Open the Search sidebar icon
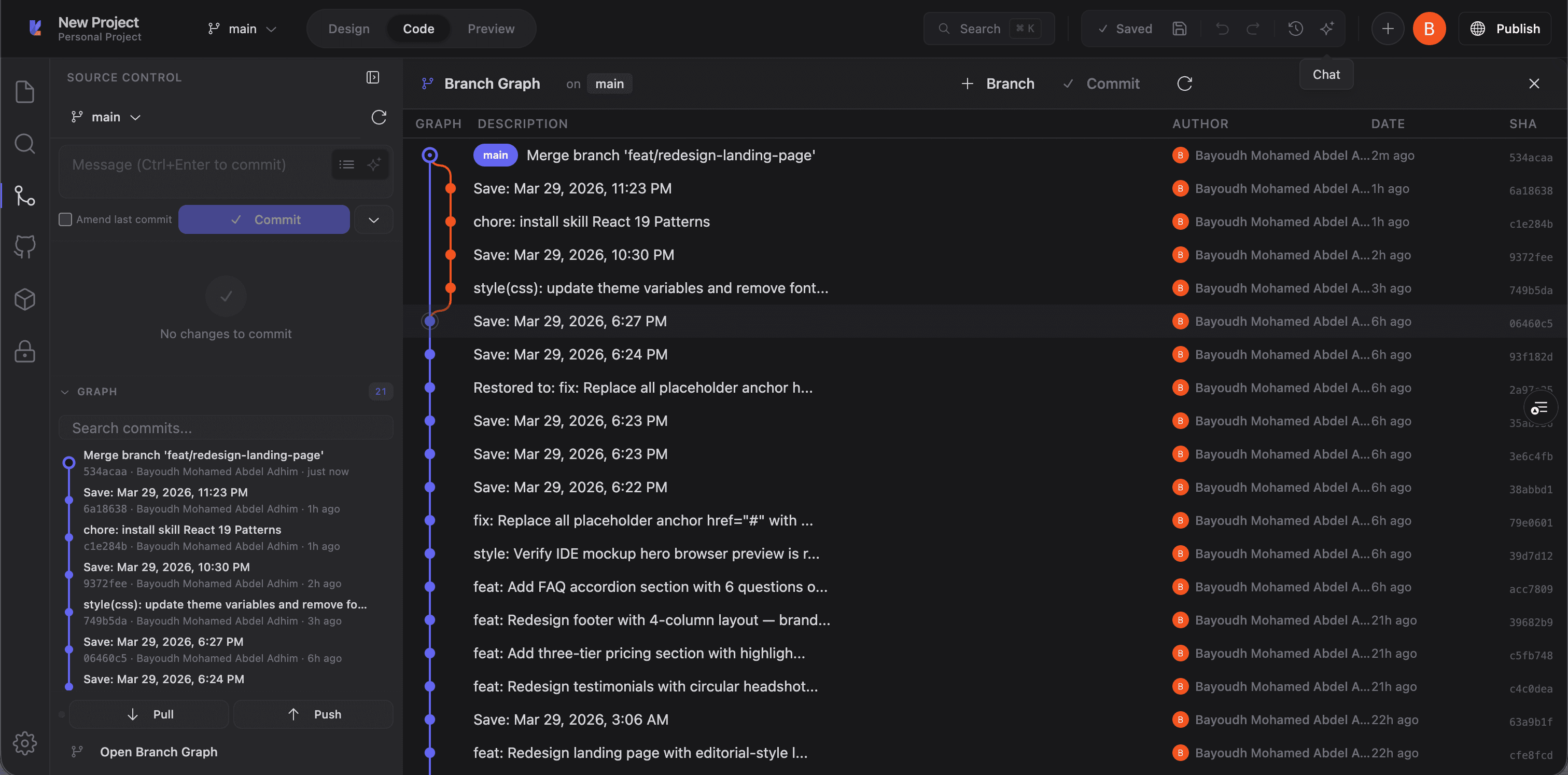The image size is (1568, 775). (24, 144)
